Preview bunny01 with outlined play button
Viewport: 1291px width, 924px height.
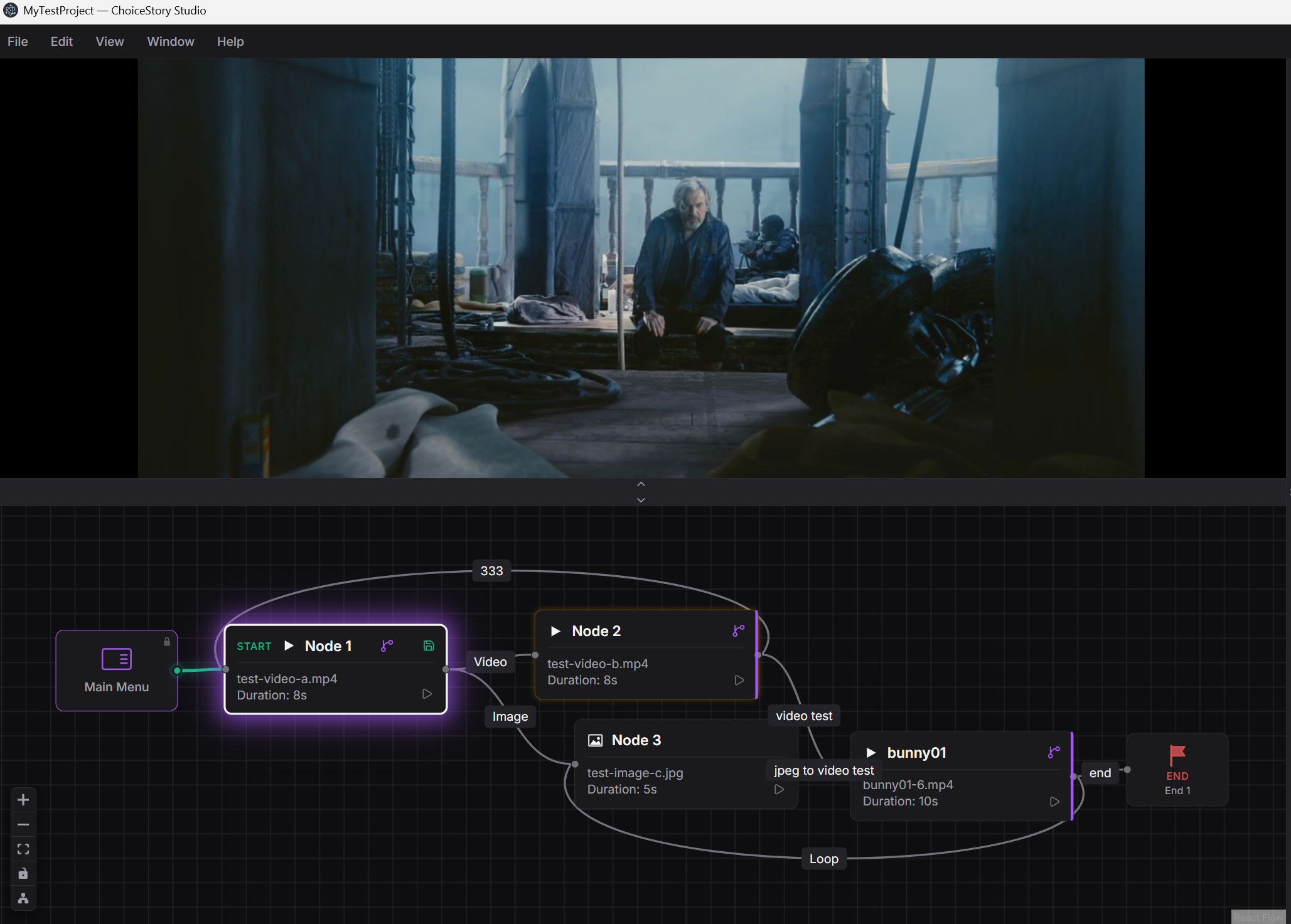1054,801
